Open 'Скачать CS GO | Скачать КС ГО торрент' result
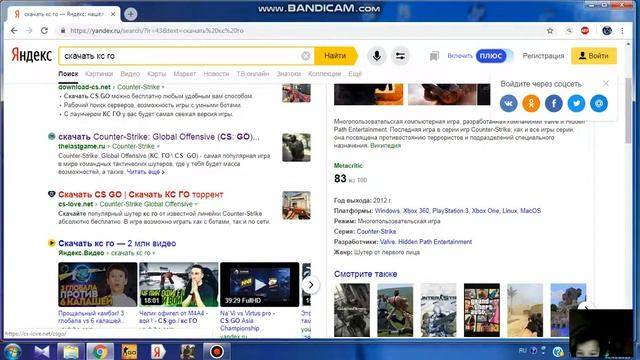 point(141,195)
